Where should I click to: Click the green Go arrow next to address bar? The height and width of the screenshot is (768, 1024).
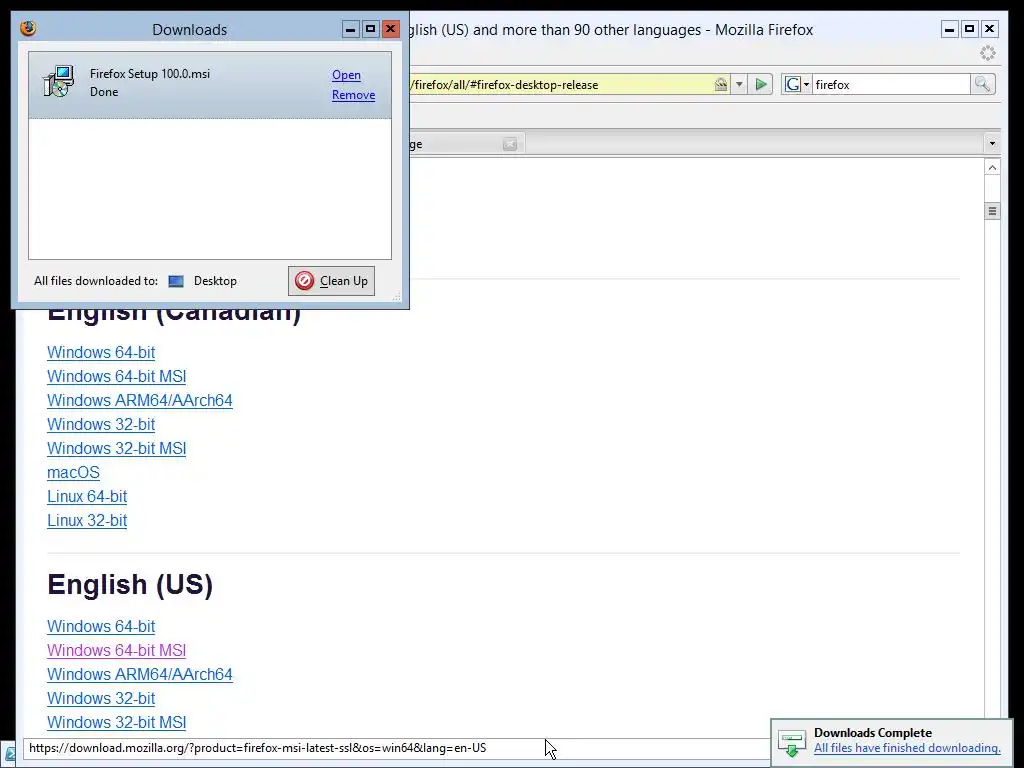click(x=761, y=84)
